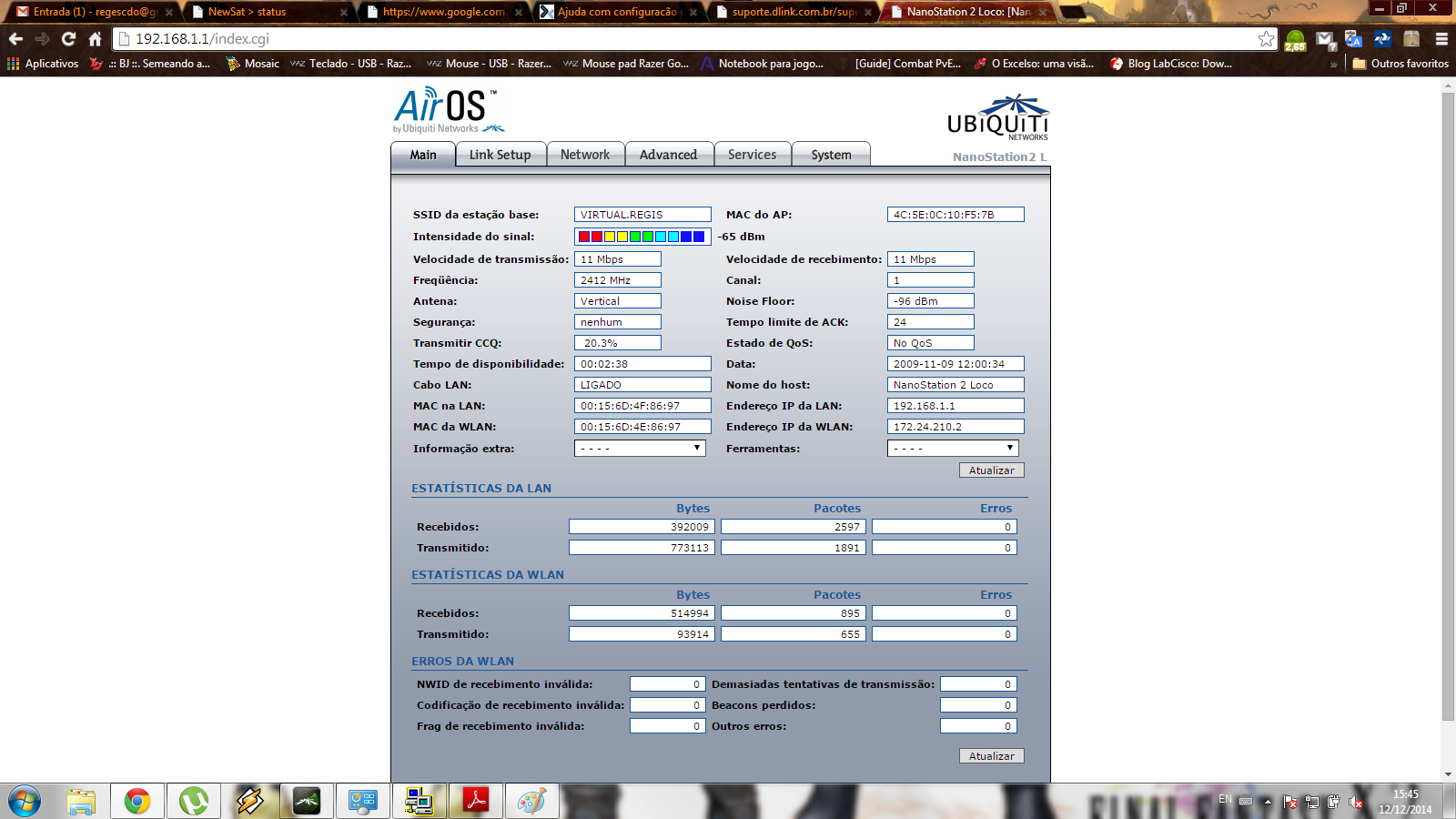The width and height of the screenshot is (1456, 819).
Task: Show hidden bookmarks with the double chevron
Action: 1333,64
